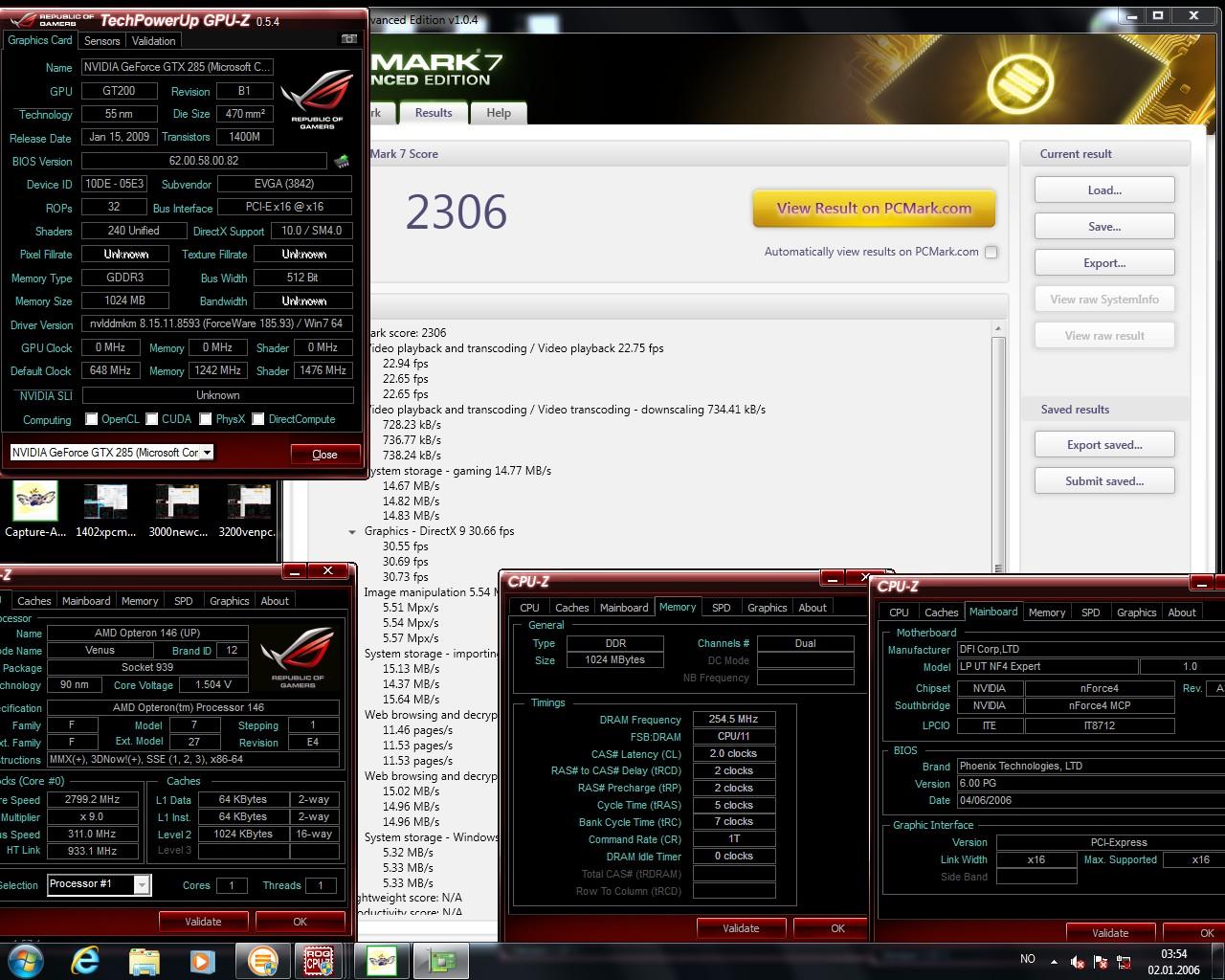The height and width of the screenshot is (980, 1225).
Task: Open the About tab in Opteron CPU-Z window
Action: click(x=275, y=601)
